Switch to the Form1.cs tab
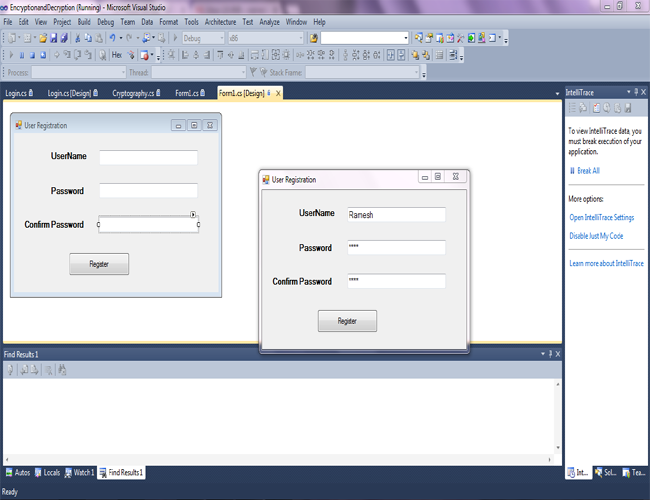The height and width of the screenshot is (500, 650). click(190, 93)
